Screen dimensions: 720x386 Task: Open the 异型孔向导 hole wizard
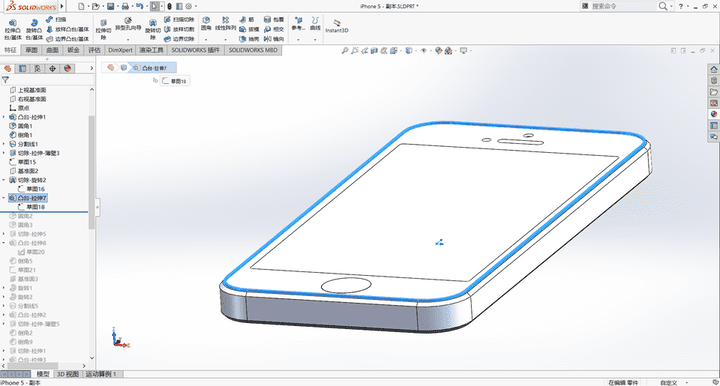point(128,24)
